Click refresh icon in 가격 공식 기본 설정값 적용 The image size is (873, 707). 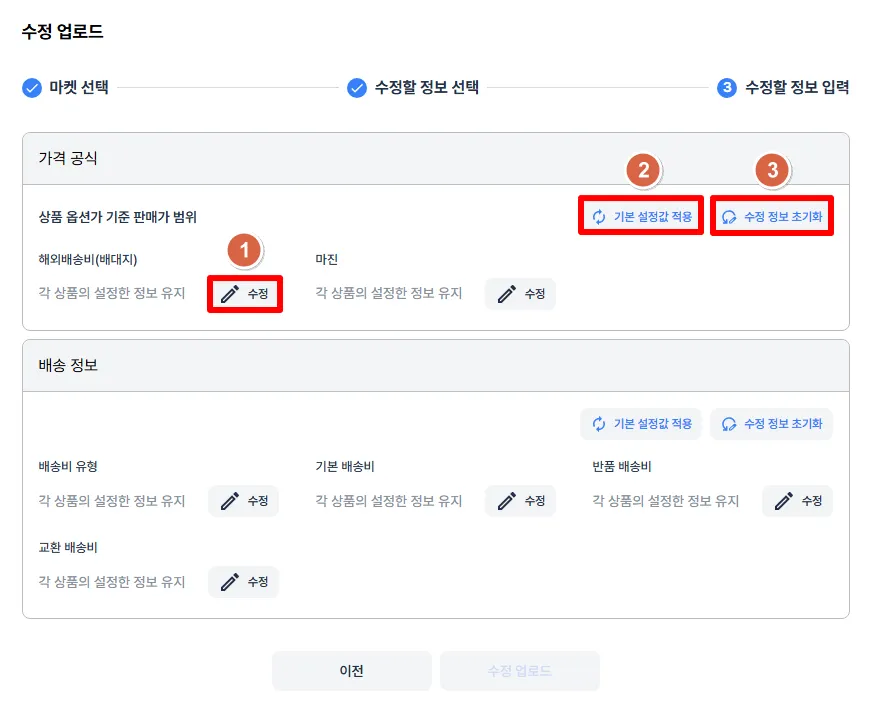(x=599, y=217)
